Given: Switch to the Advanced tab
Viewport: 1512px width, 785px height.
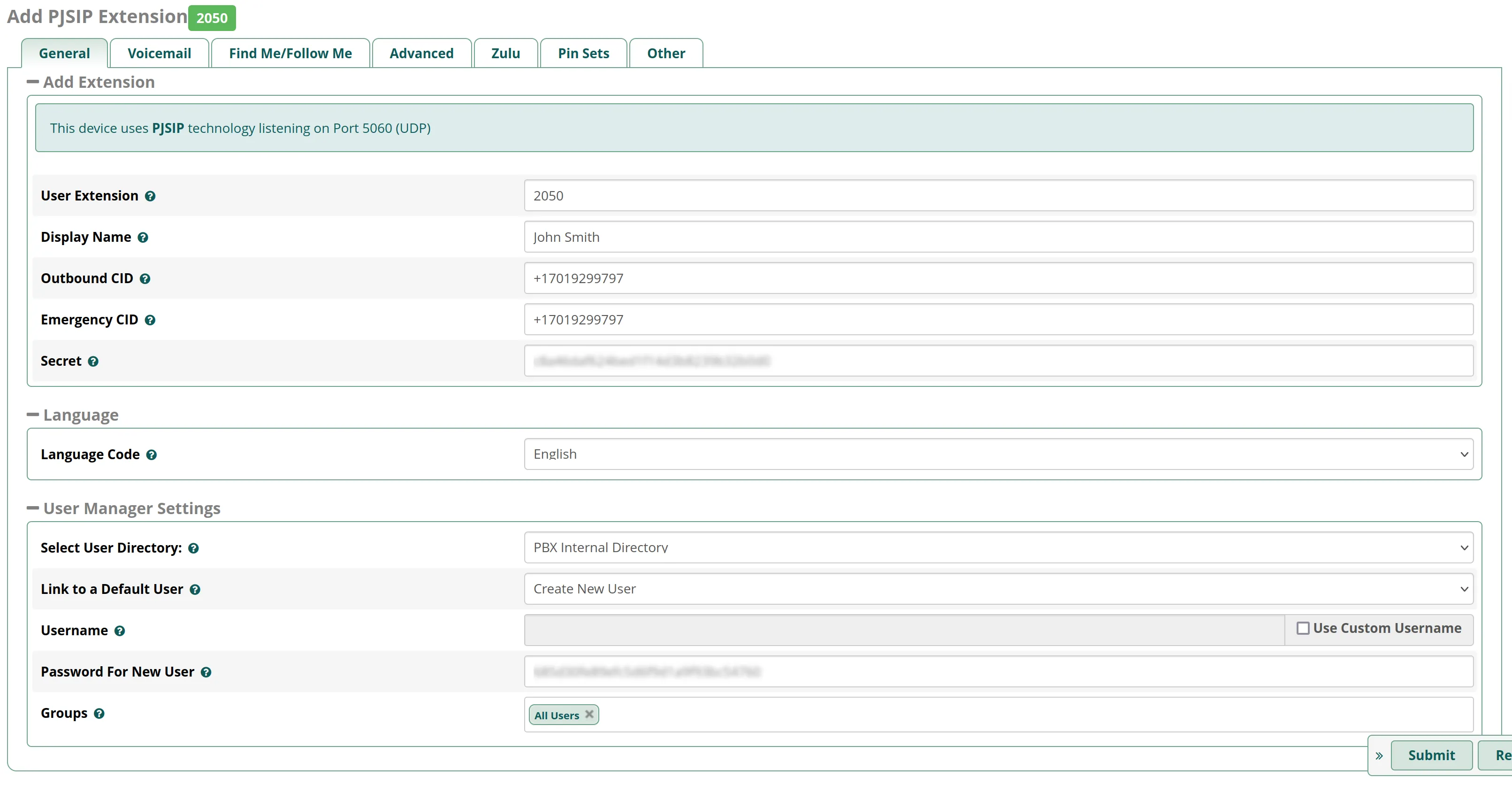Looking at the screenshot, I should pos(421,53).
